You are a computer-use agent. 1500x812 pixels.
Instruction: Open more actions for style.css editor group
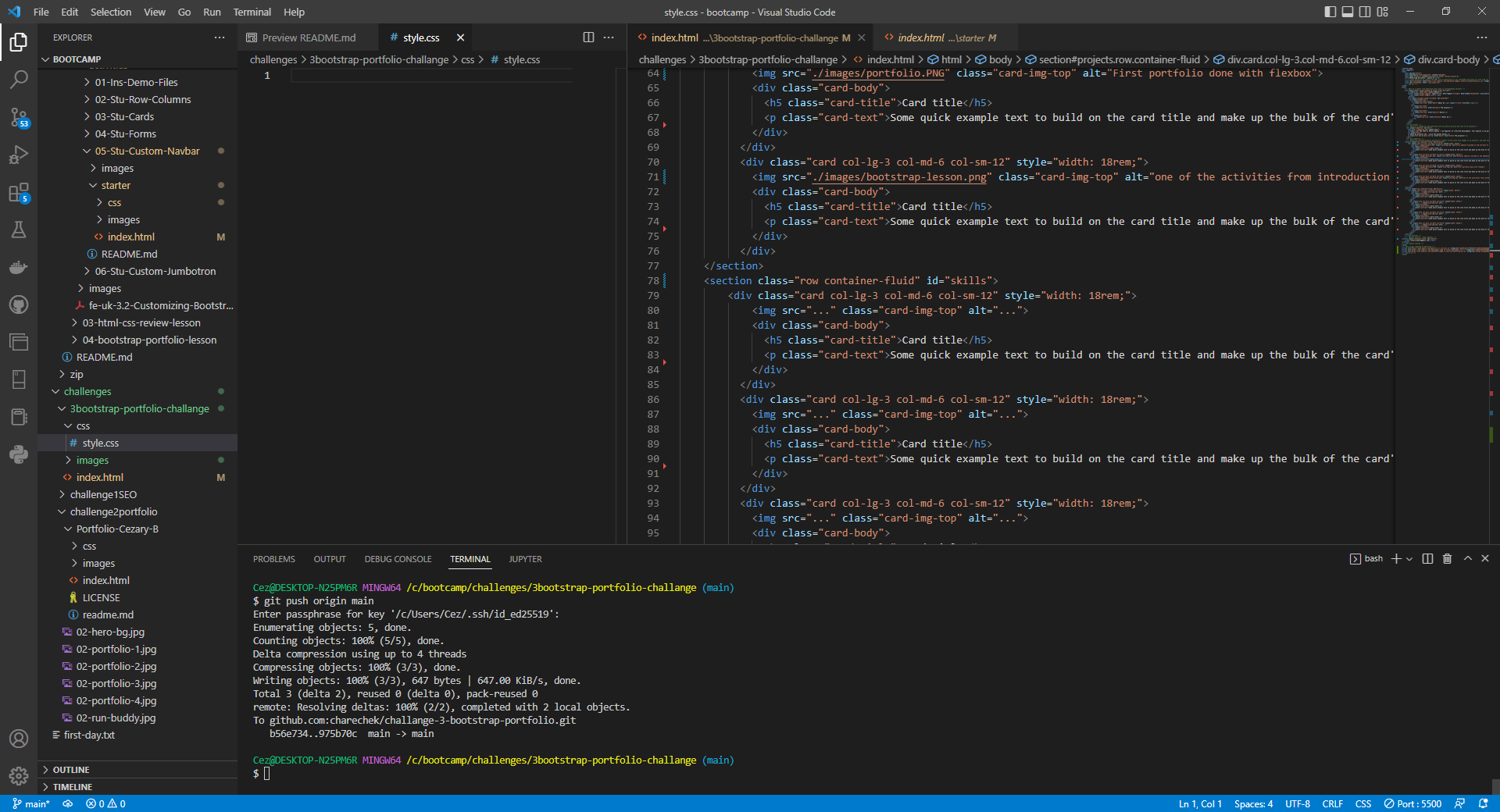(x=609, y=37)
